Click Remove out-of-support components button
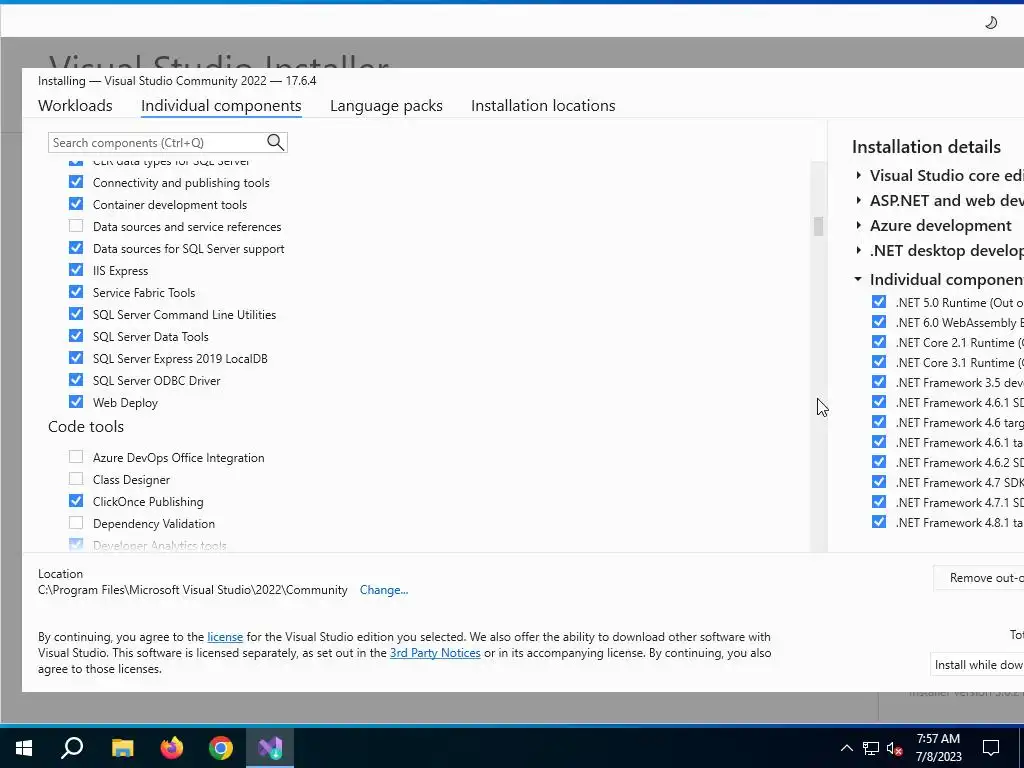 (978, 578)
